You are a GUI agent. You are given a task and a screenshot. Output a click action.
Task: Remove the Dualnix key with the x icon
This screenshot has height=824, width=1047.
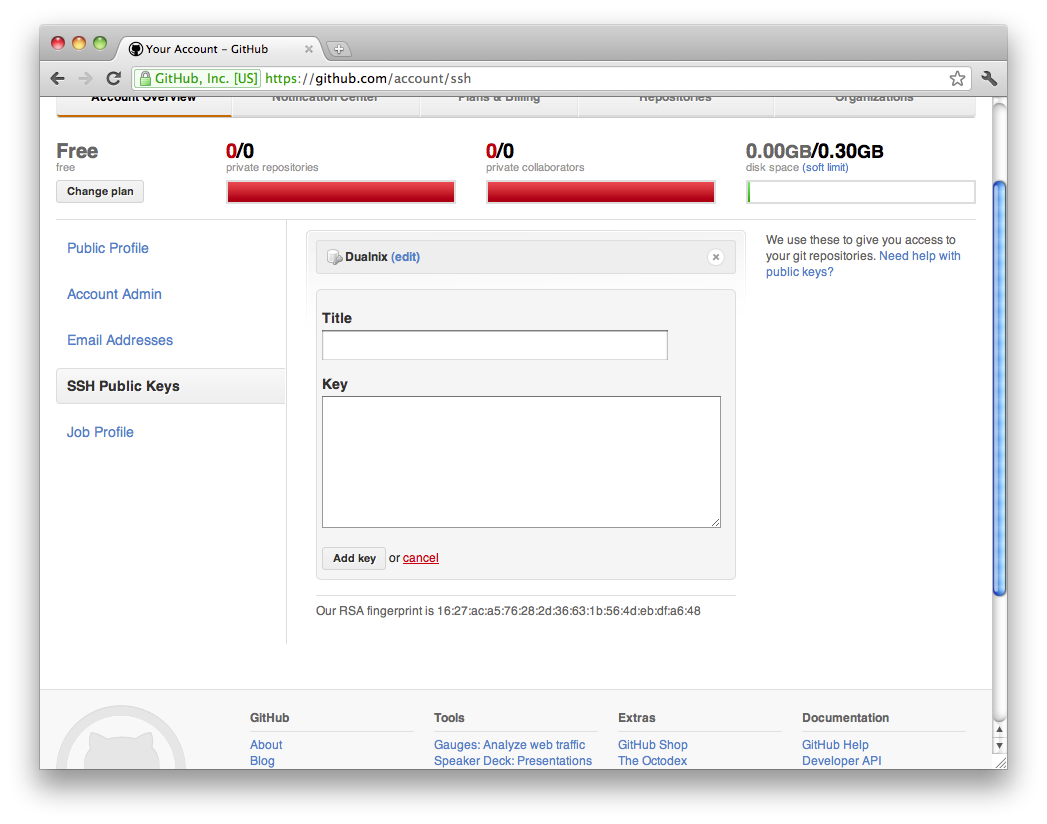click(716, 257)
